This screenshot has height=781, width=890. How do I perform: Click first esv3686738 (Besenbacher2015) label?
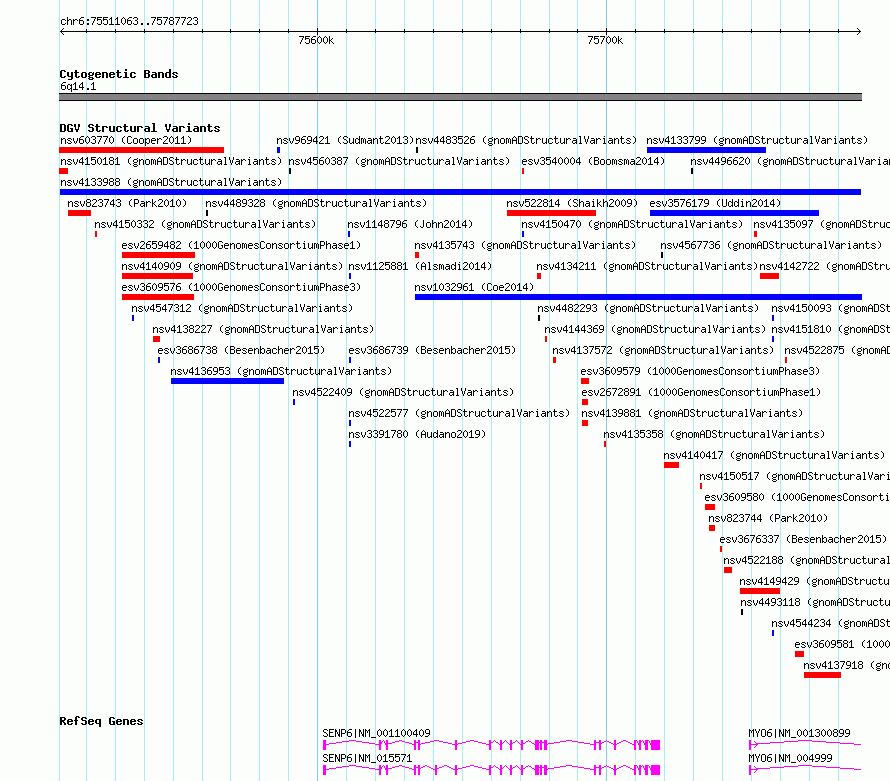[241, 350]
